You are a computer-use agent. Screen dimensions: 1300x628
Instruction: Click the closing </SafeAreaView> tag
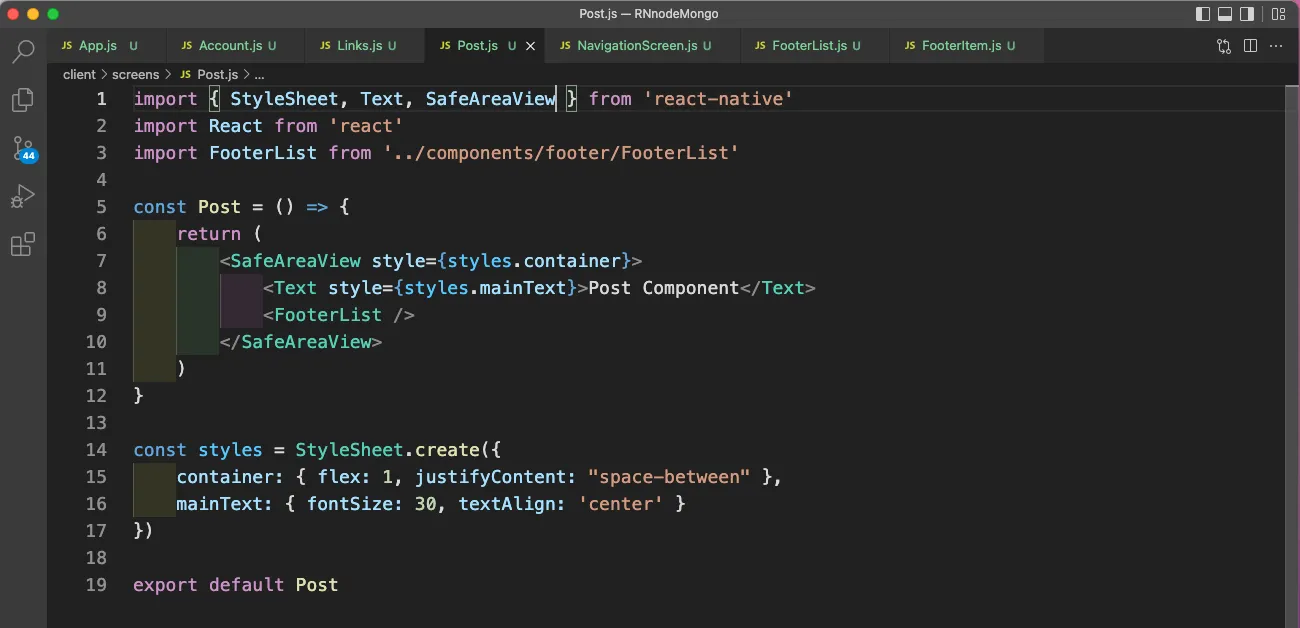click(301, 342)
